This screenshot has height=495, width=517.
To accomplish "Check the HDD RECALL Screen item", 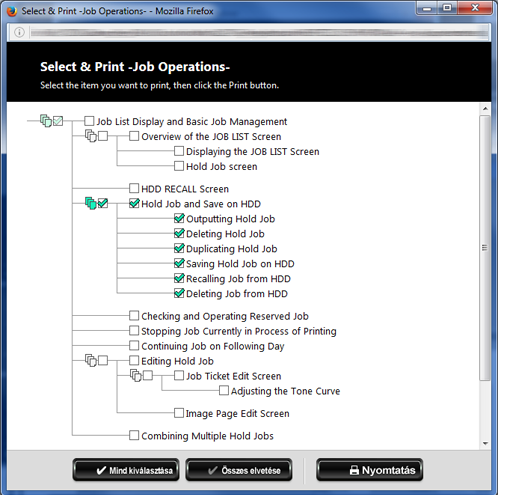I will [x=134, y=188].
